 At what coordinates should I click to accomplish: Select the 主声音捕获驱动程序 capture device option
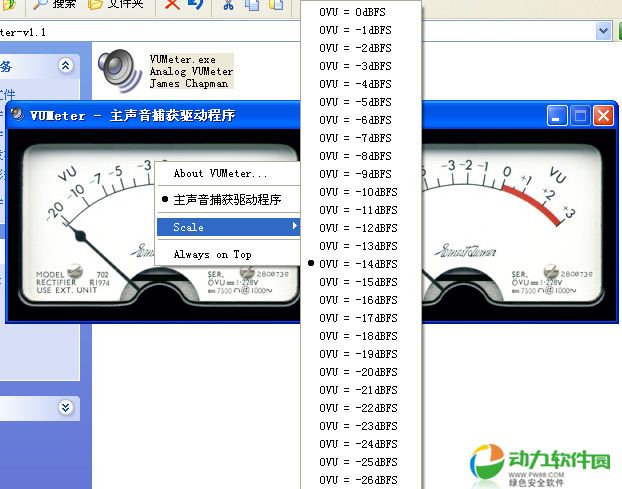point(227,200)
